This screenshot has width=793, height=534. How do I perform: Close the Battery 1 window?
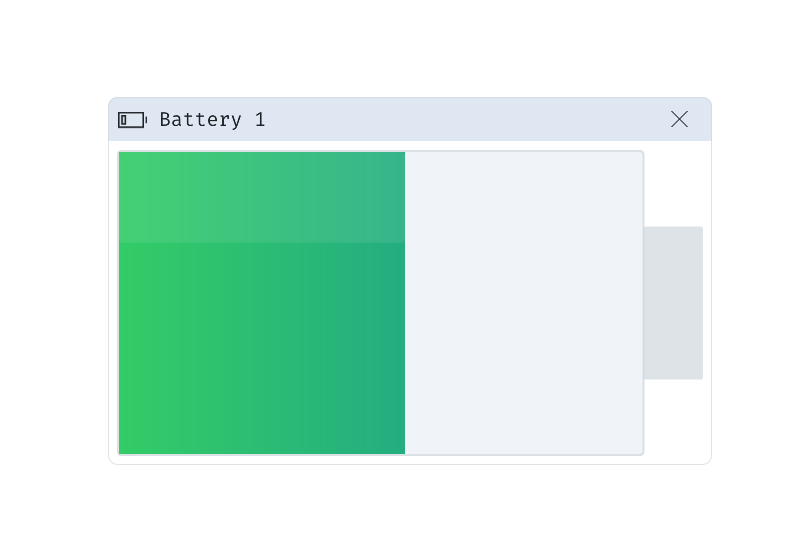click(x=679, y=119)
